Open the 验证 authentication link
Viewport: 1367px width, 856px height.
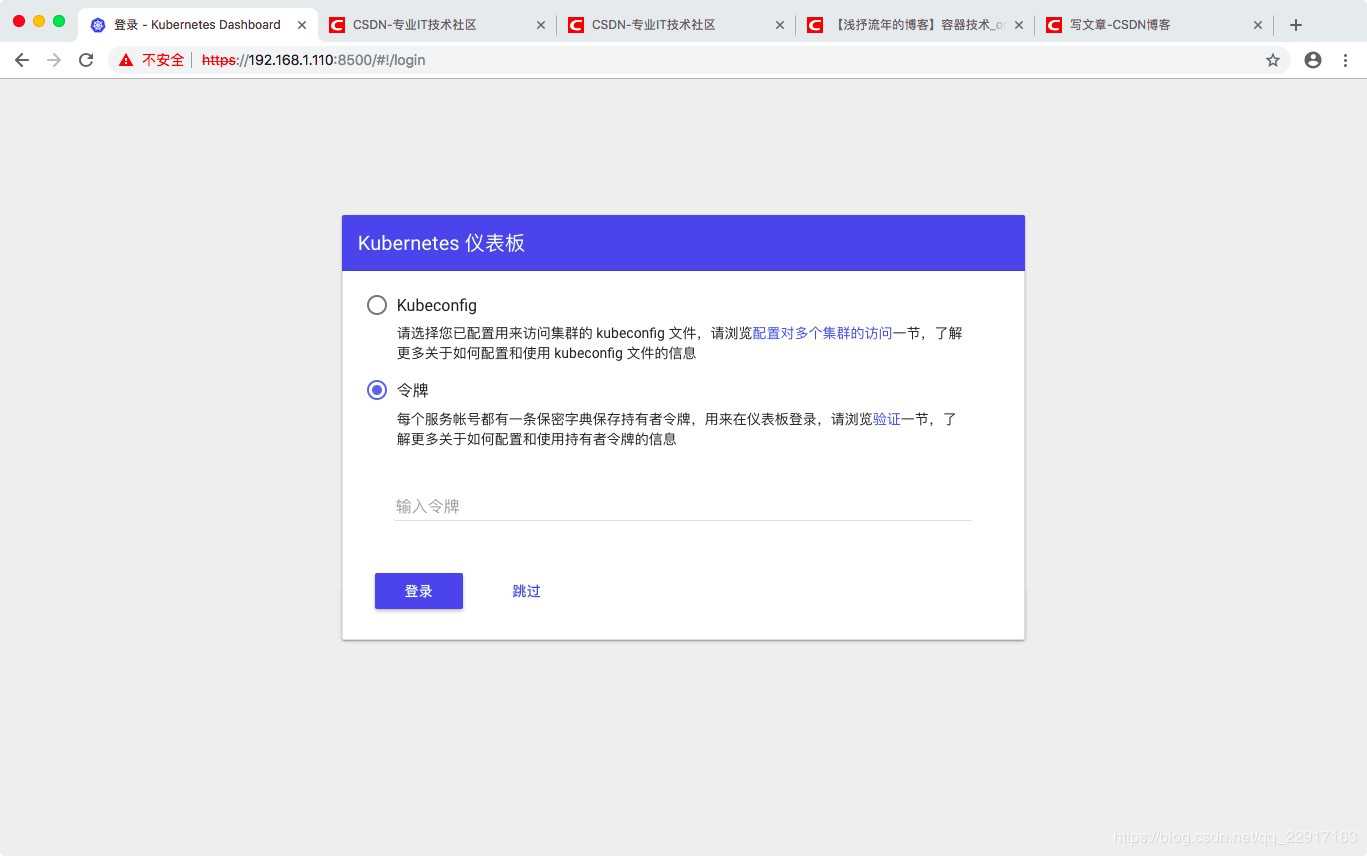coord(887,419)
